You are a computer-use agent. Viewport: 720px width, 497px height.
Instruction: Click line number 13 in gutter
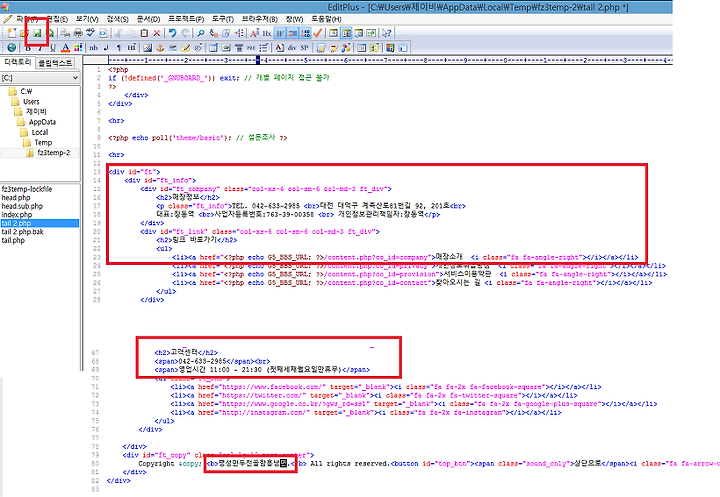tap(97, 172)
